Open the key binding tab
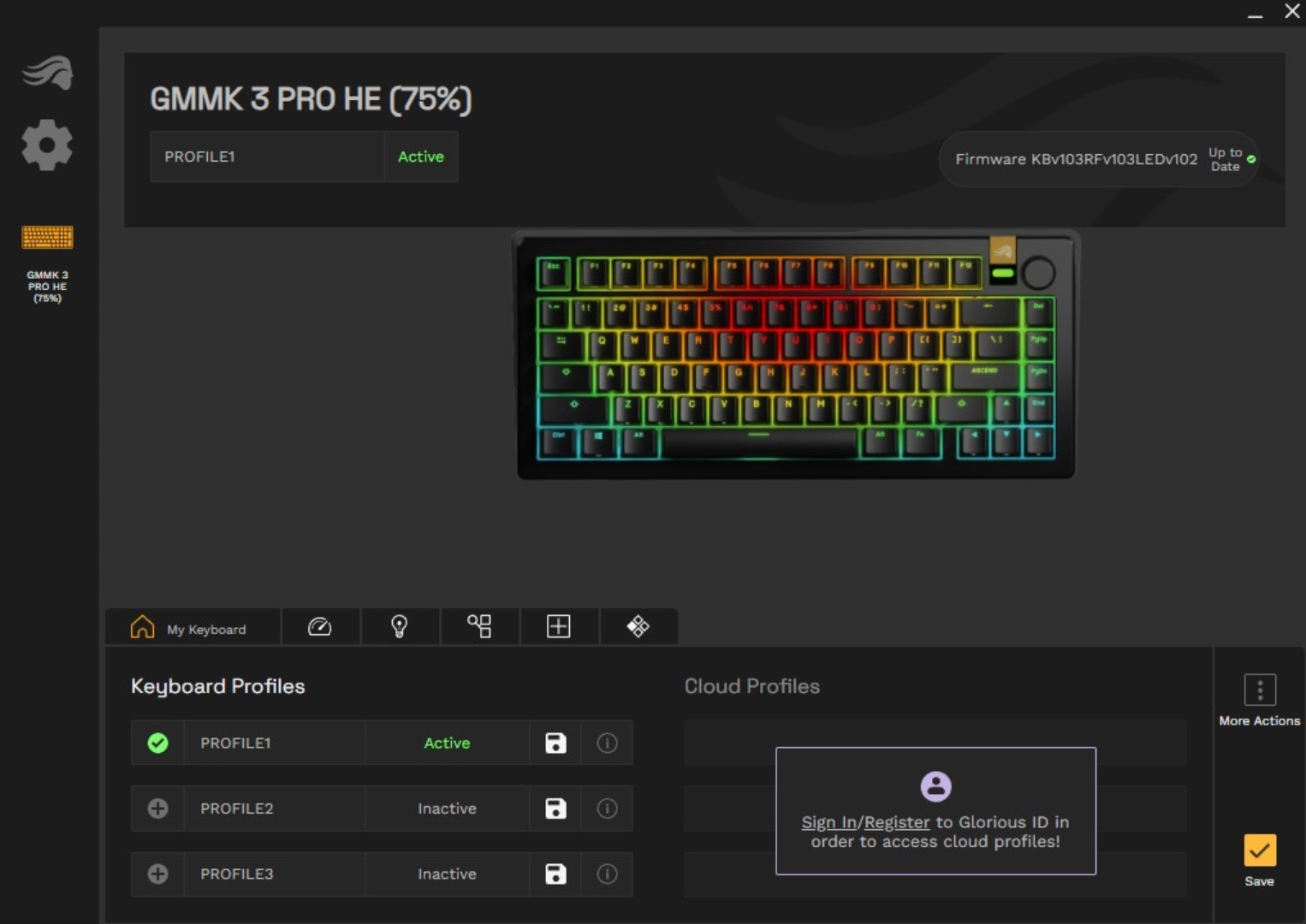 pyautogui.click(x=479, y=627)
